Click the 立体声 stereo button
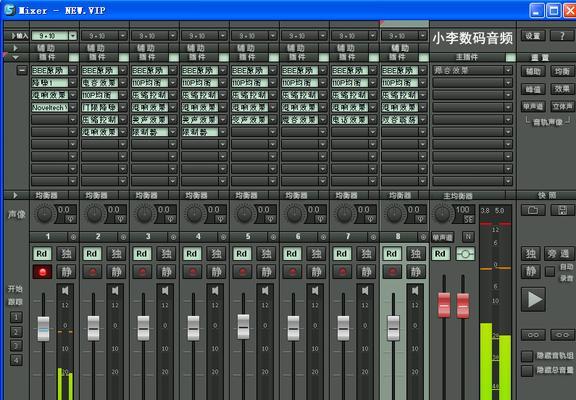This screenshot has width=576, height=400. 562,107
